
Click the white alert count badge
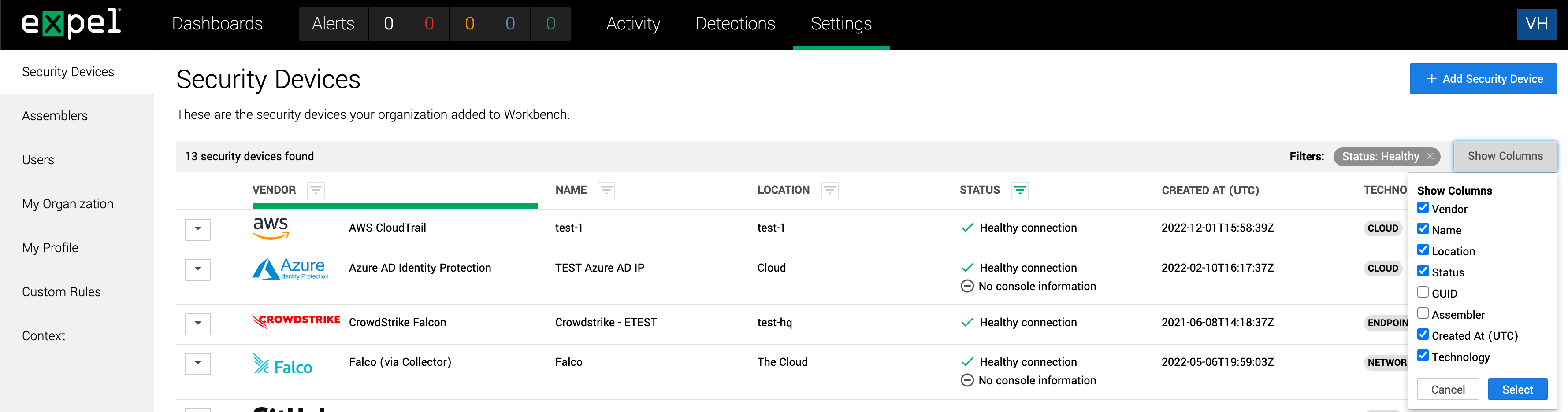388,24
